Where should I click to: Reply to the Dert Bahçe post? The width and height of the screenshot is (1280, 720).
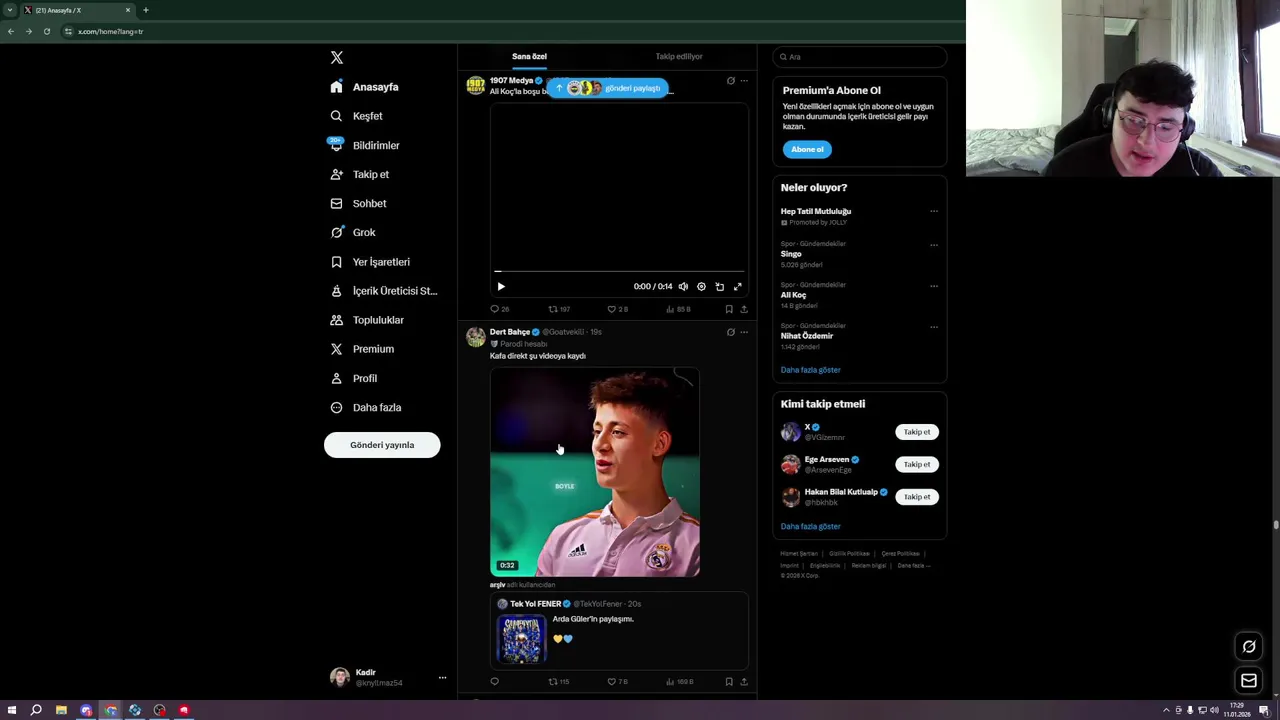click(x=494, y=682)
